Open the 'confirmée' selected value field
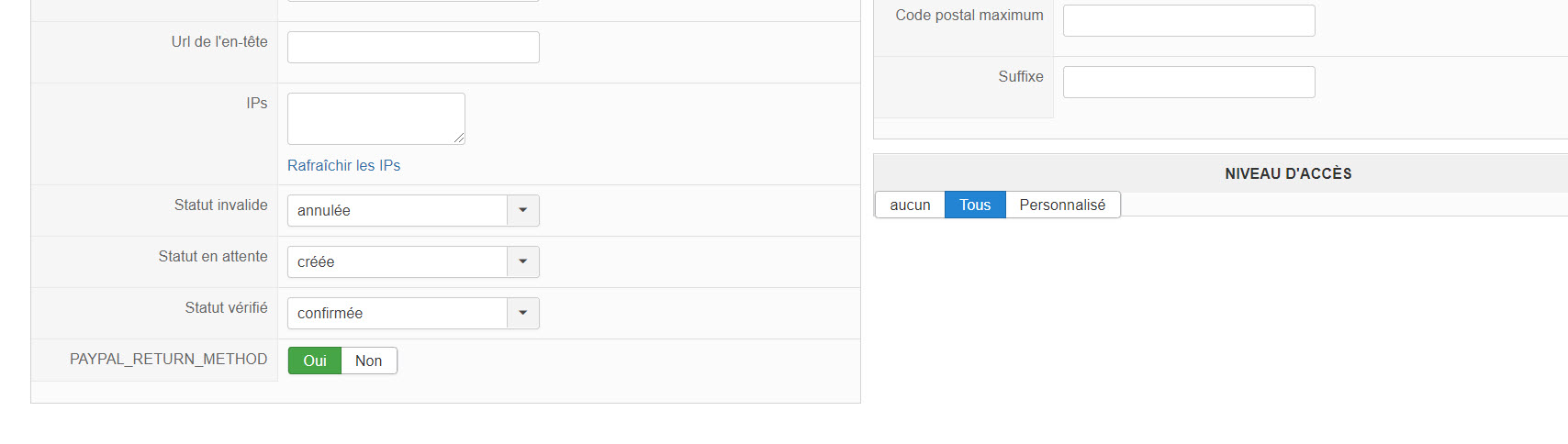The width and height of the screenshot is (1568, 444). pyautogui.click(x=398, y=313)
